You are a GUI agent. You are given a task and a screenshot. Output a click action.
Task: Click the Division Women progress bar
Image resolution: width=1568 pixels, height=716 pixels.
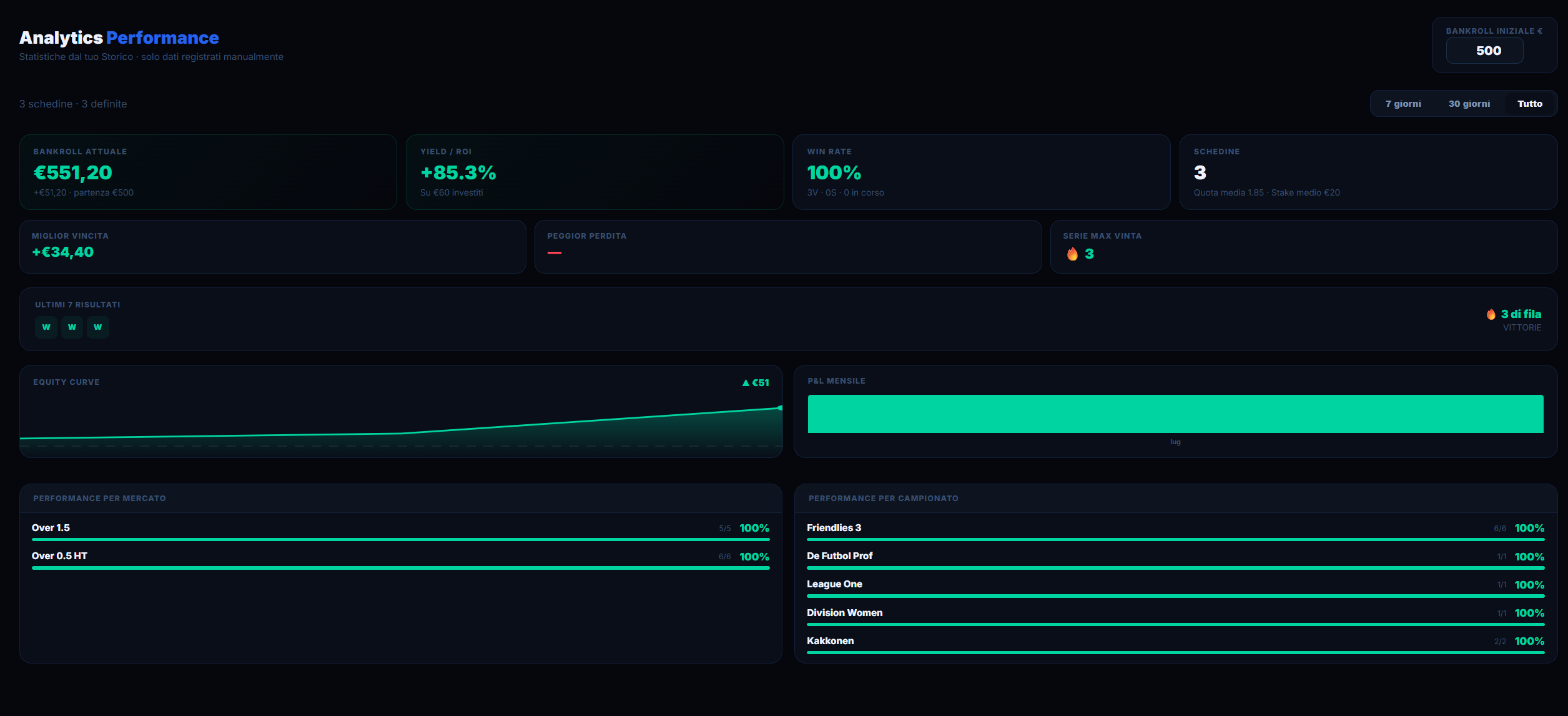coord(1175,624)
